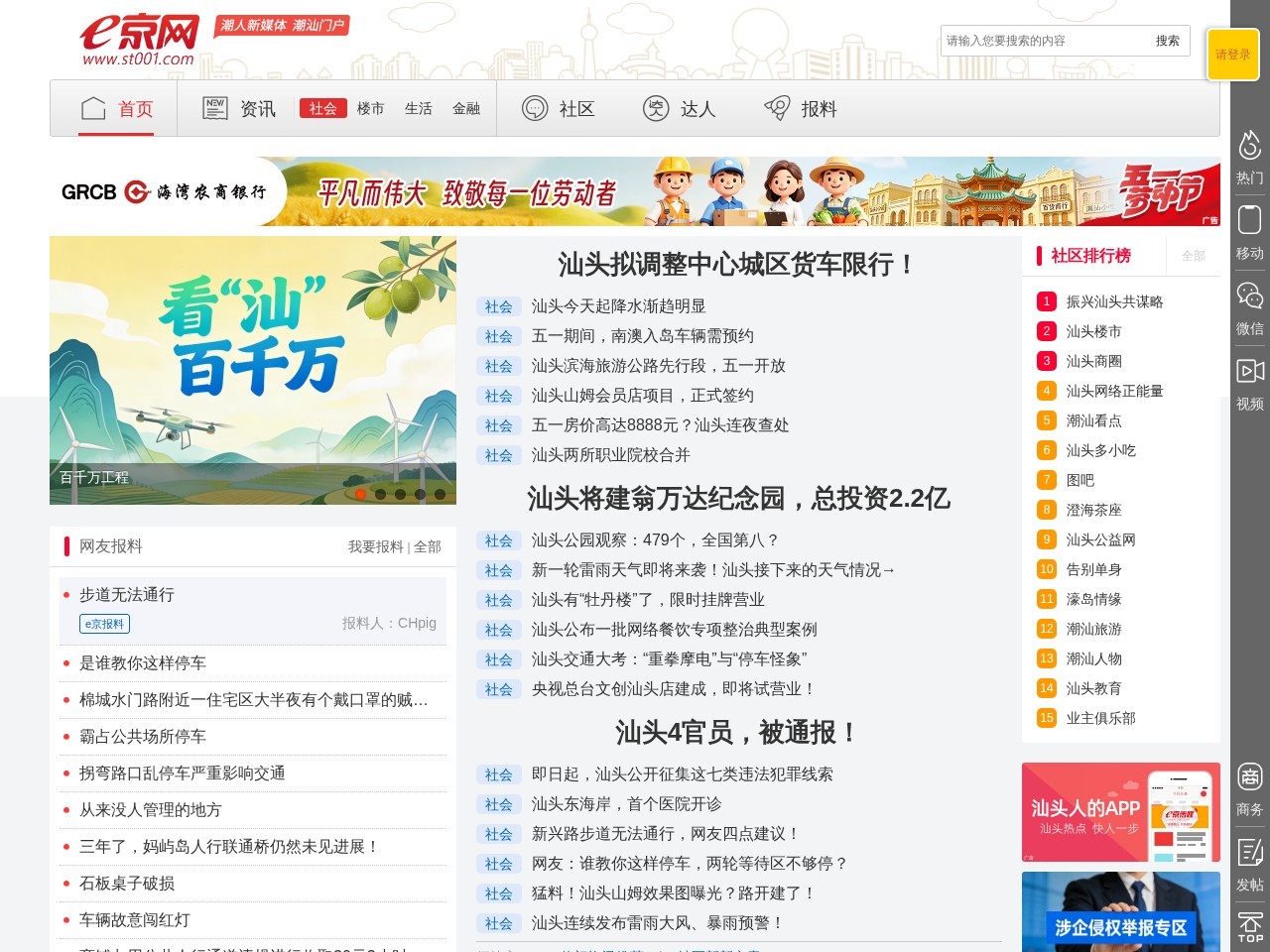This screenshot has width=1270, height=952.
Task: Click the e京报料 tag badge
Action: [105, 624]
